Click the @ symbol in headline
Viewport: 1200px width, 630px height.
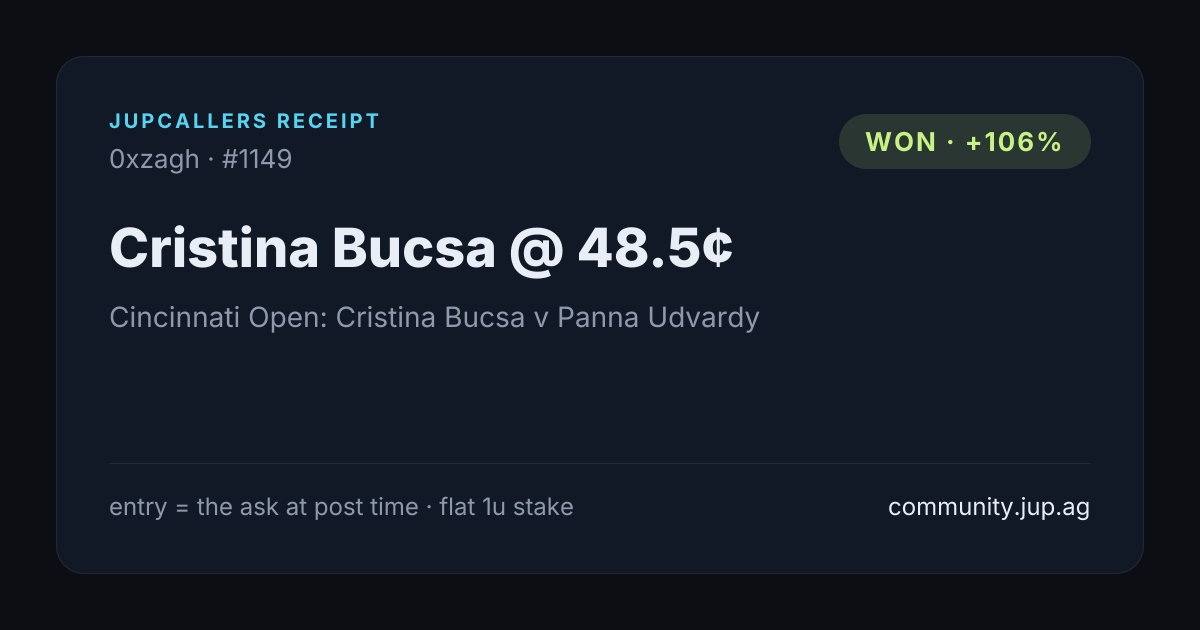point(536,249)
